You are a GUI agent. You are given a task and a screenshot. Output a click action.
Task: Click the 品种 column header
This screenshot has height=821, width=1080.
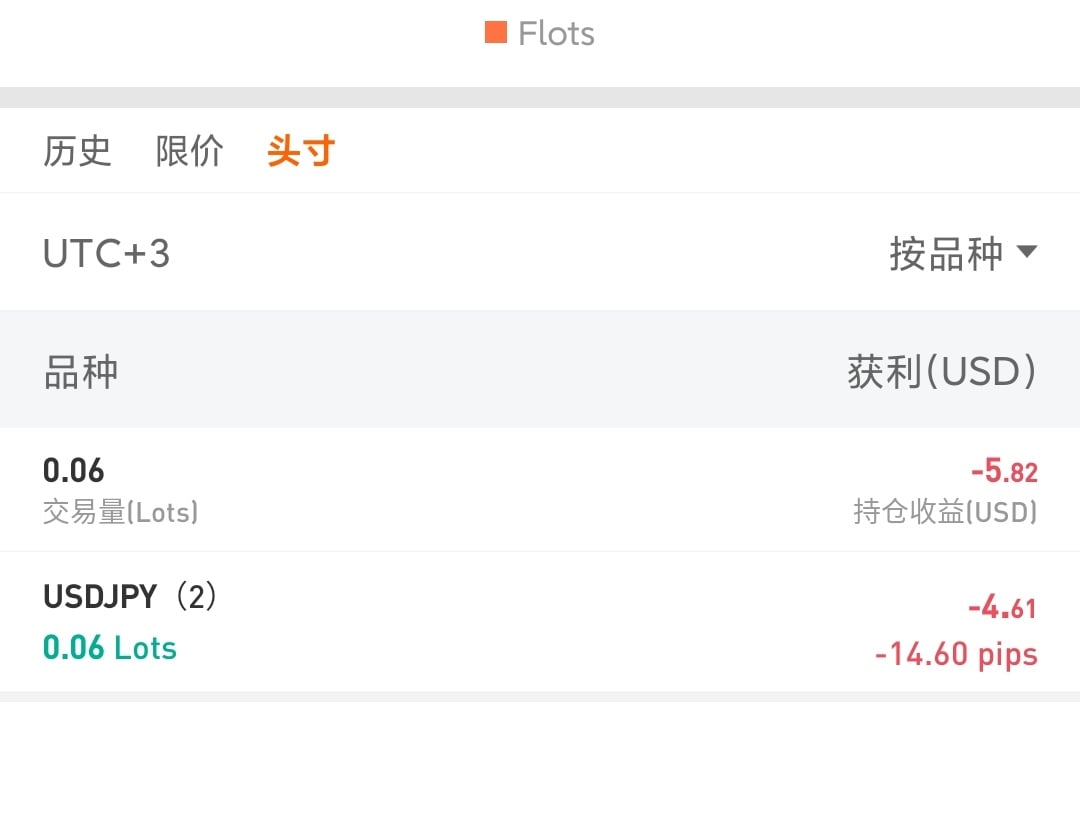pos(81,371)
